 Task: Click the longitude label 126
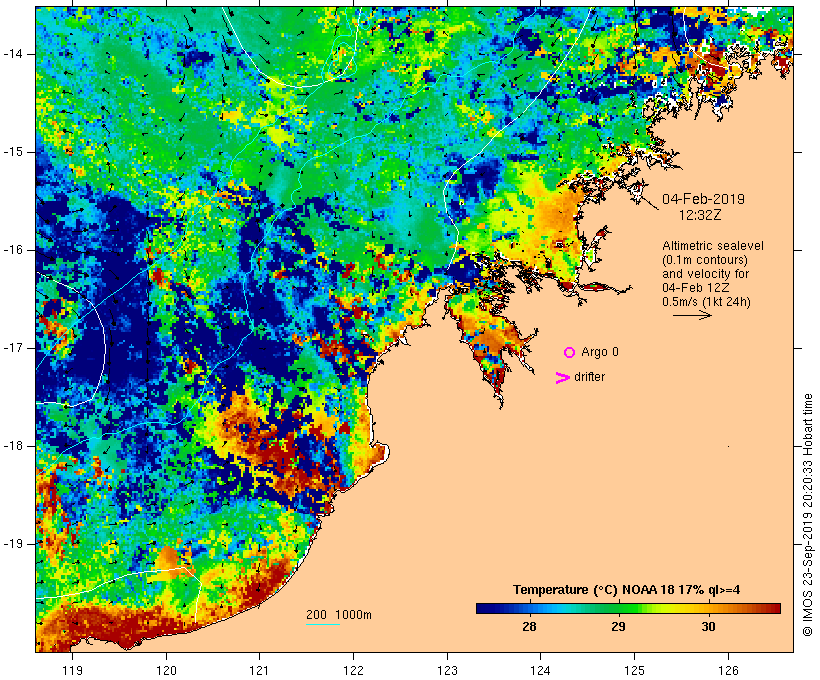[728, 670]
